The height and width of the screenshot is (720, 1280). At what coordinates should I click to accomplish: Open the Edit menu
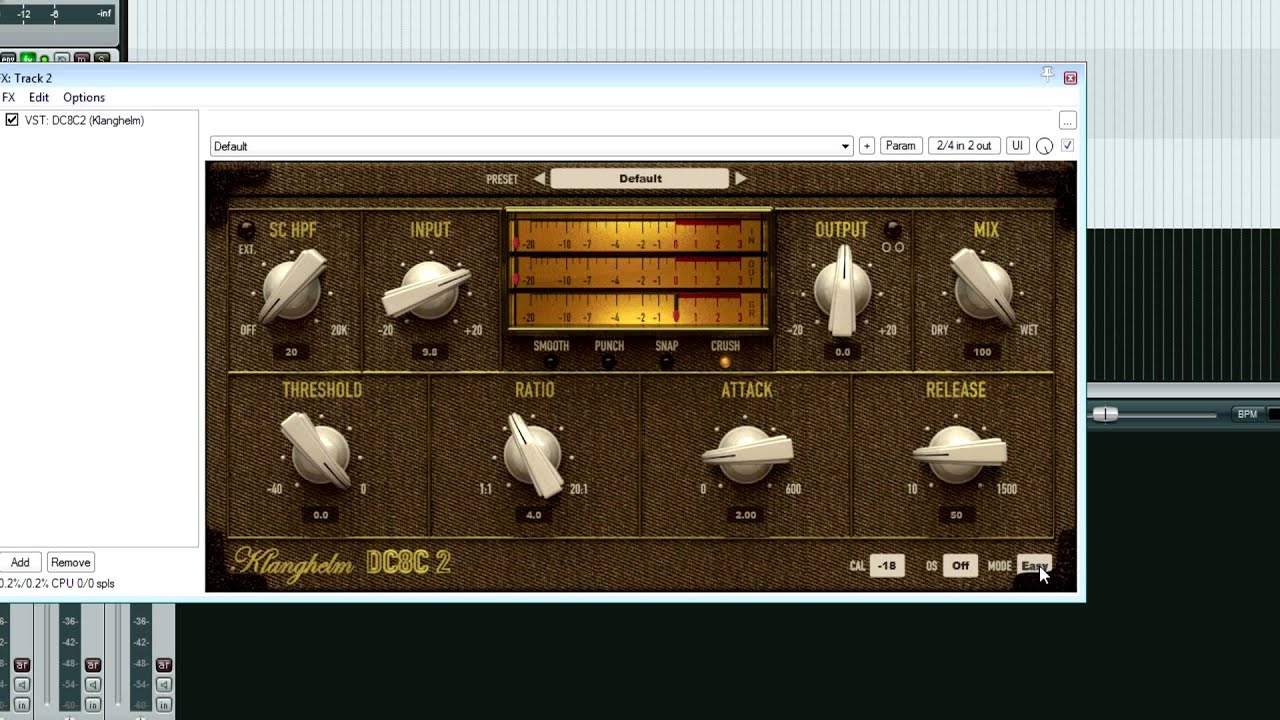[39, 97]
